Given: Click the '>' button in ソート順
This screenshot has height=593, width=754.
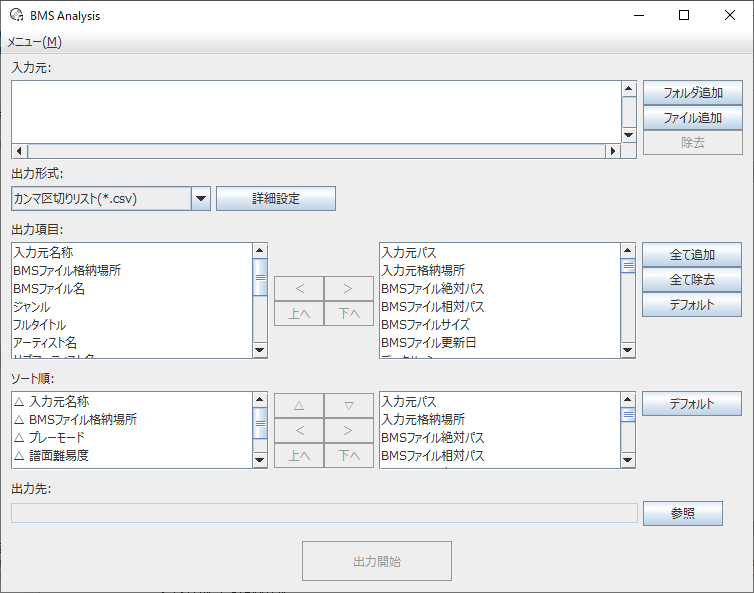Looking at the screenshot, I should click(x=349, y=430).
